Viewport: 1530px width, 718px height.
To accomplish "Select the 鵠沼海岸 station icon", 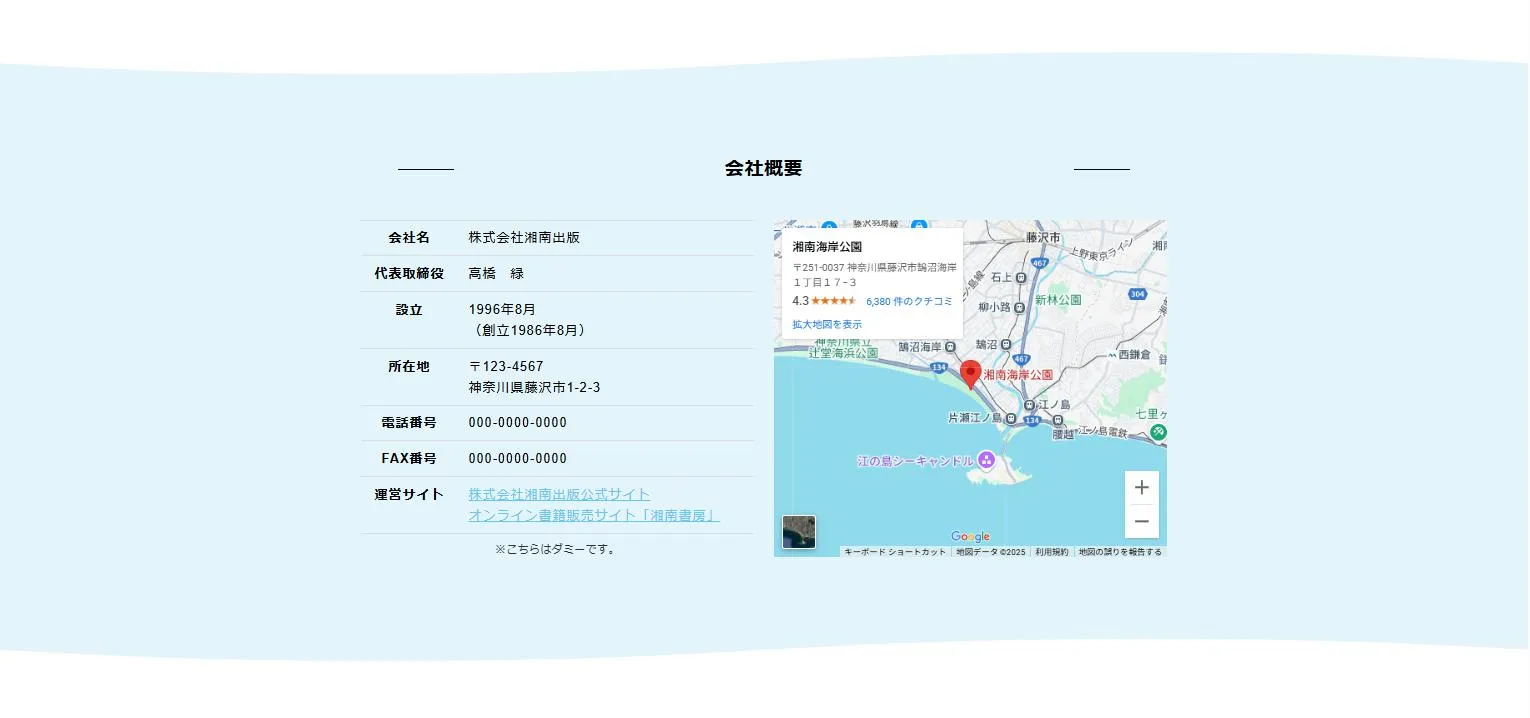I will pos(951,347).
